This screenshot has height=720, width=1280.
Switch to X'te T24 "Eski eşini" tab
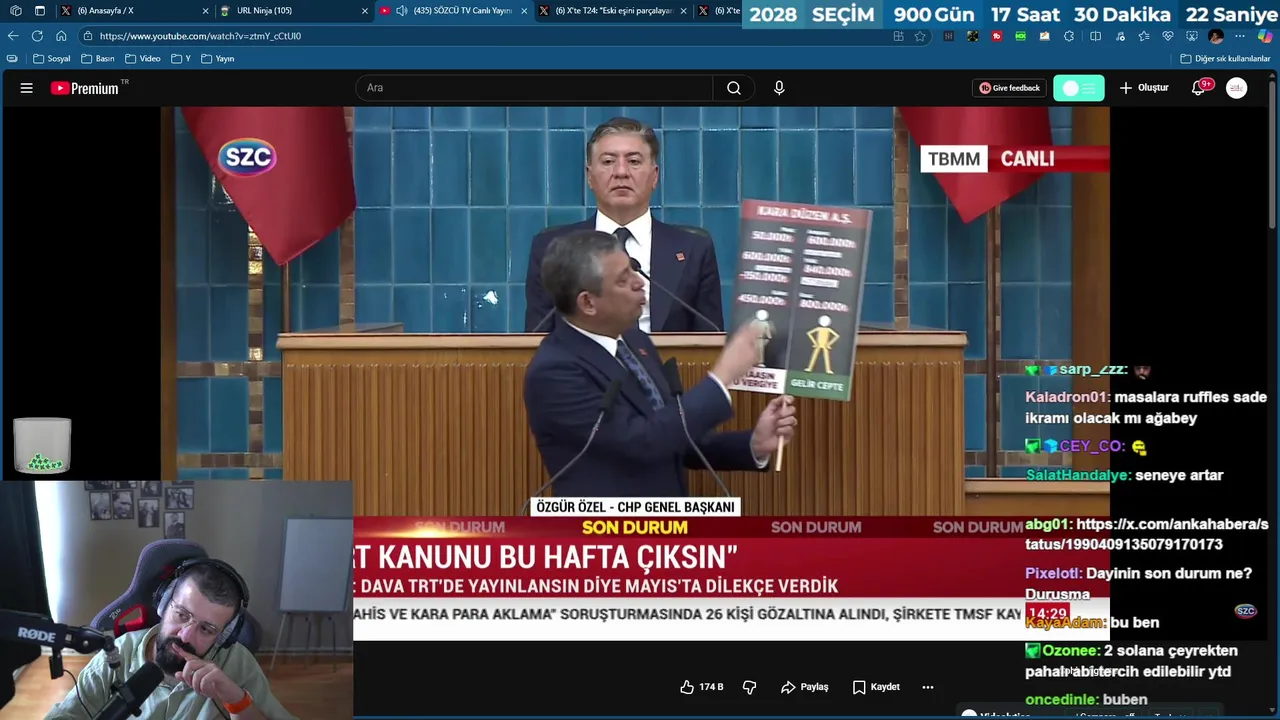click(x=614, y=11)
